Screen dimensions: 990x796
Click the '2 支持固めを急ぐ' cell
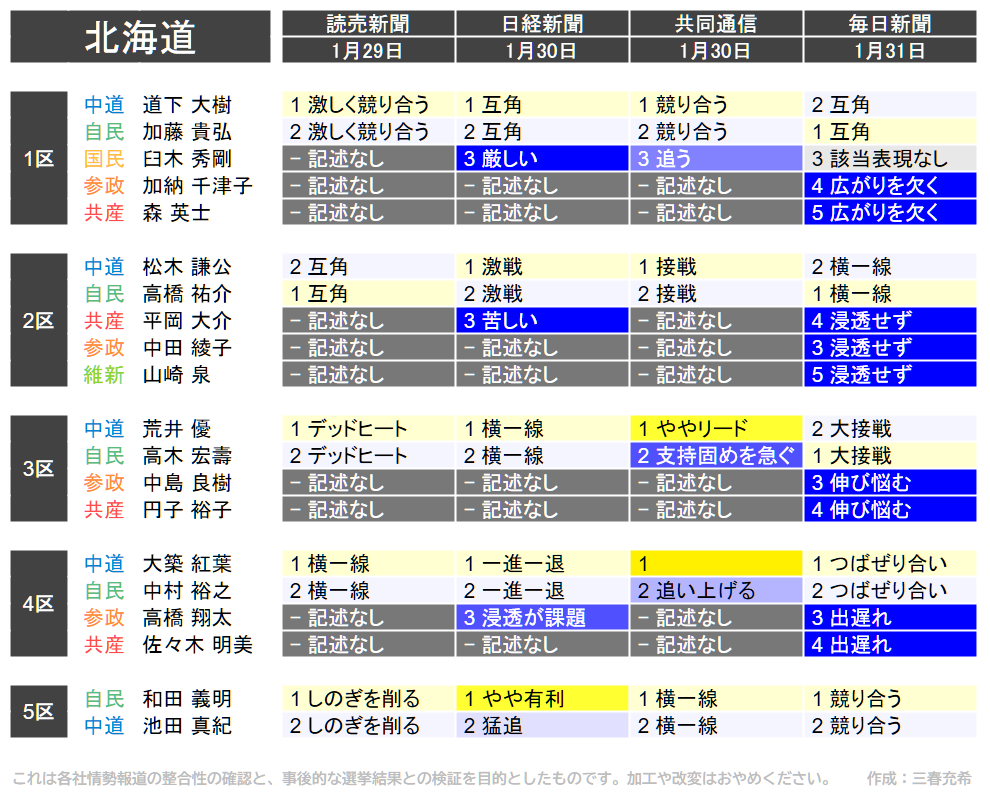coord(716,455)
